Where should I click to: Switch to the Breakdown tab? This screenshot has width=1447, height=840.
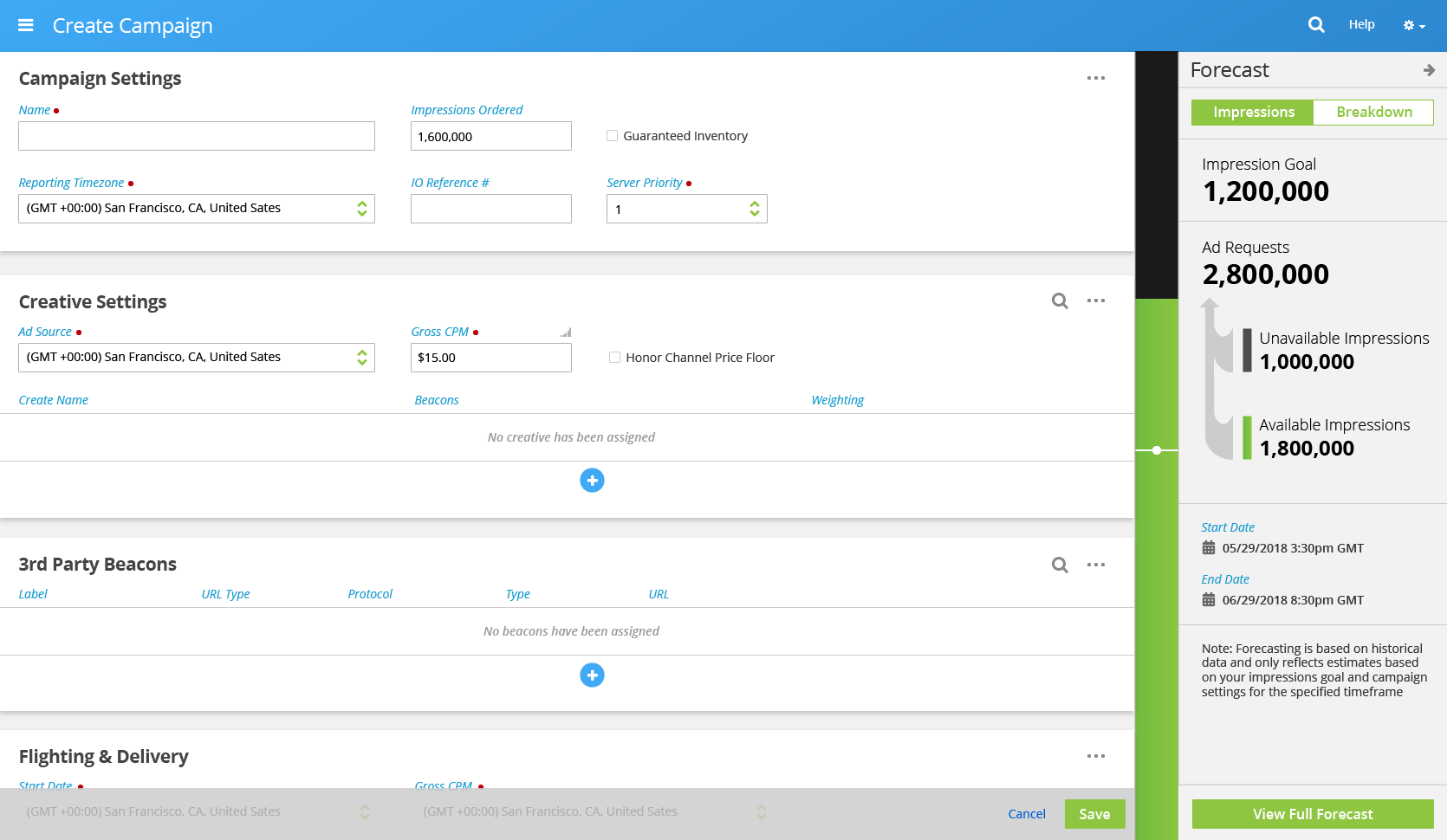(1373, 113)
